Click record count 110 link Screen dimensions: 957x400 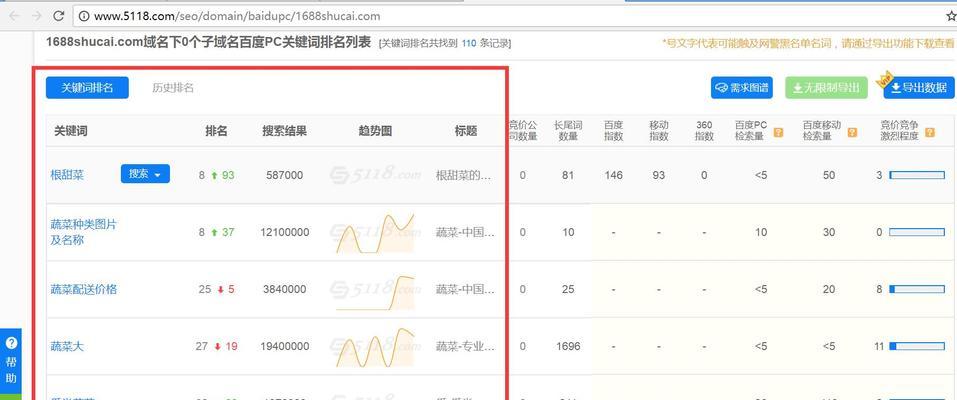click(x=469, y=43)
